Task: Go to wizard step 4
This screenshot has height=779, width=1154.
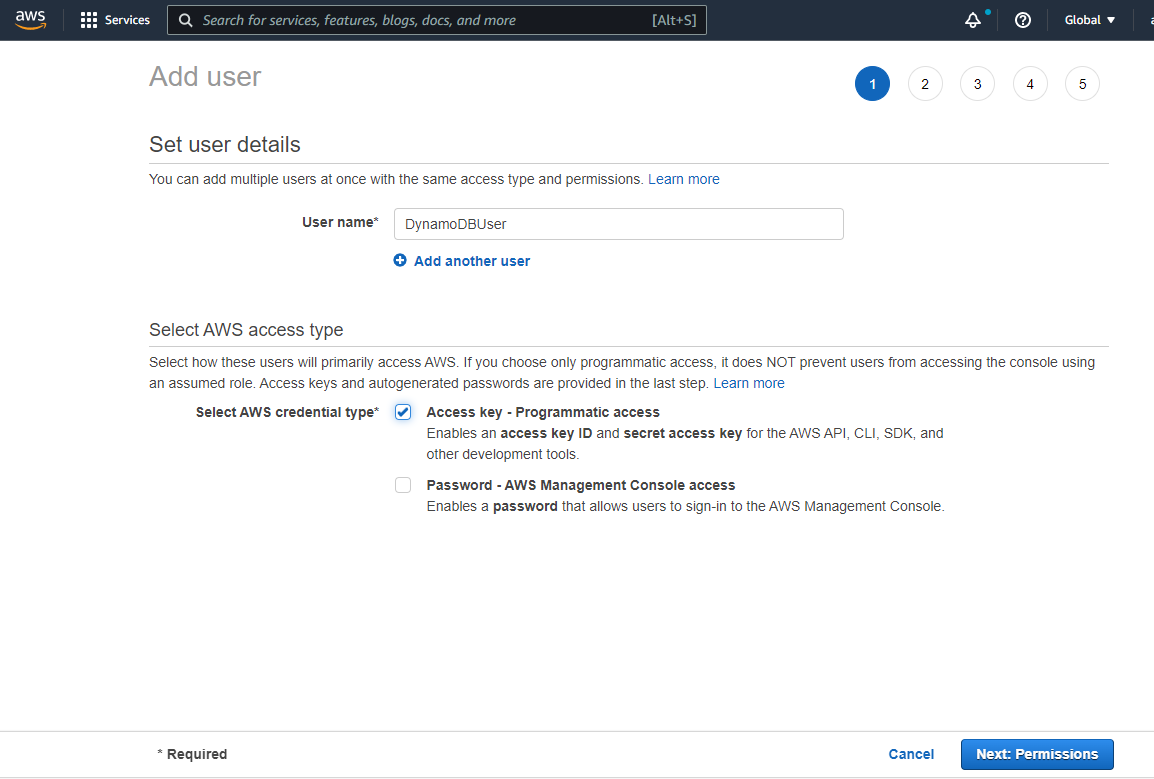Action: [x=1030, y=84]
